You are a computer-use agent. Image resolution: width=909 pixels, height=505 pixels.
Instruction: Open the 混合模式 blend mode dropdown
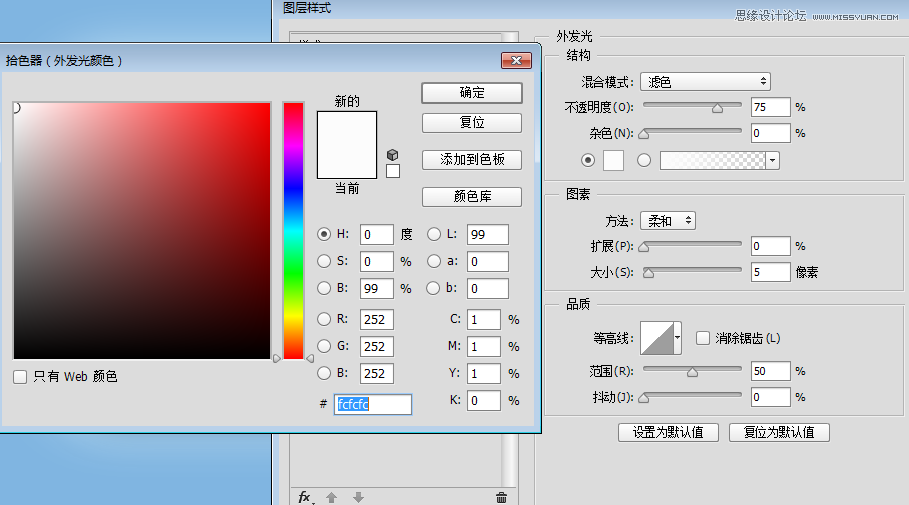tap(705, 82)
